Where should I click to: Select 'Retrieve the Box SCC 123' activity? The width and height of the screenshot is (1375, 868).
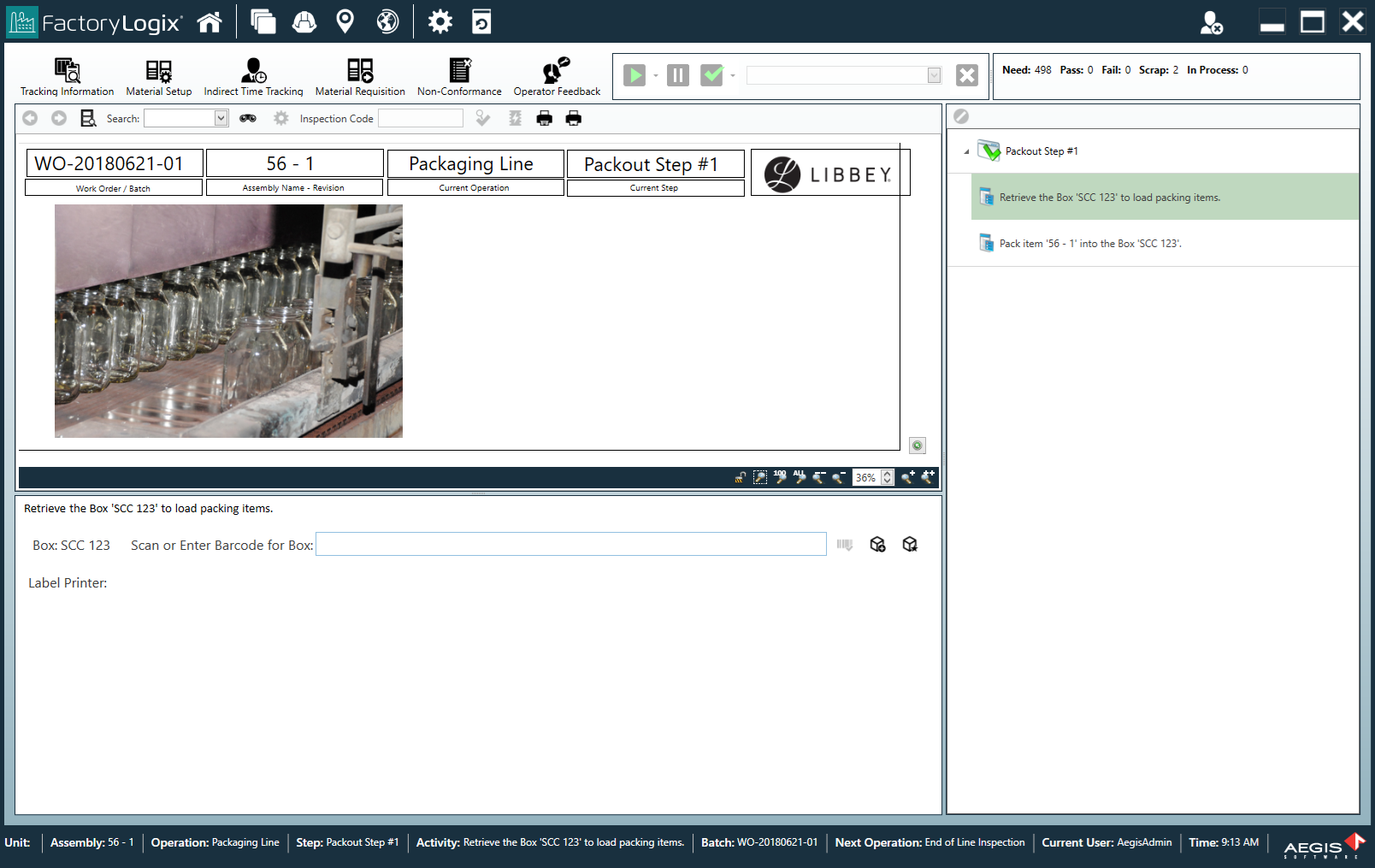tap(1109, 198)
